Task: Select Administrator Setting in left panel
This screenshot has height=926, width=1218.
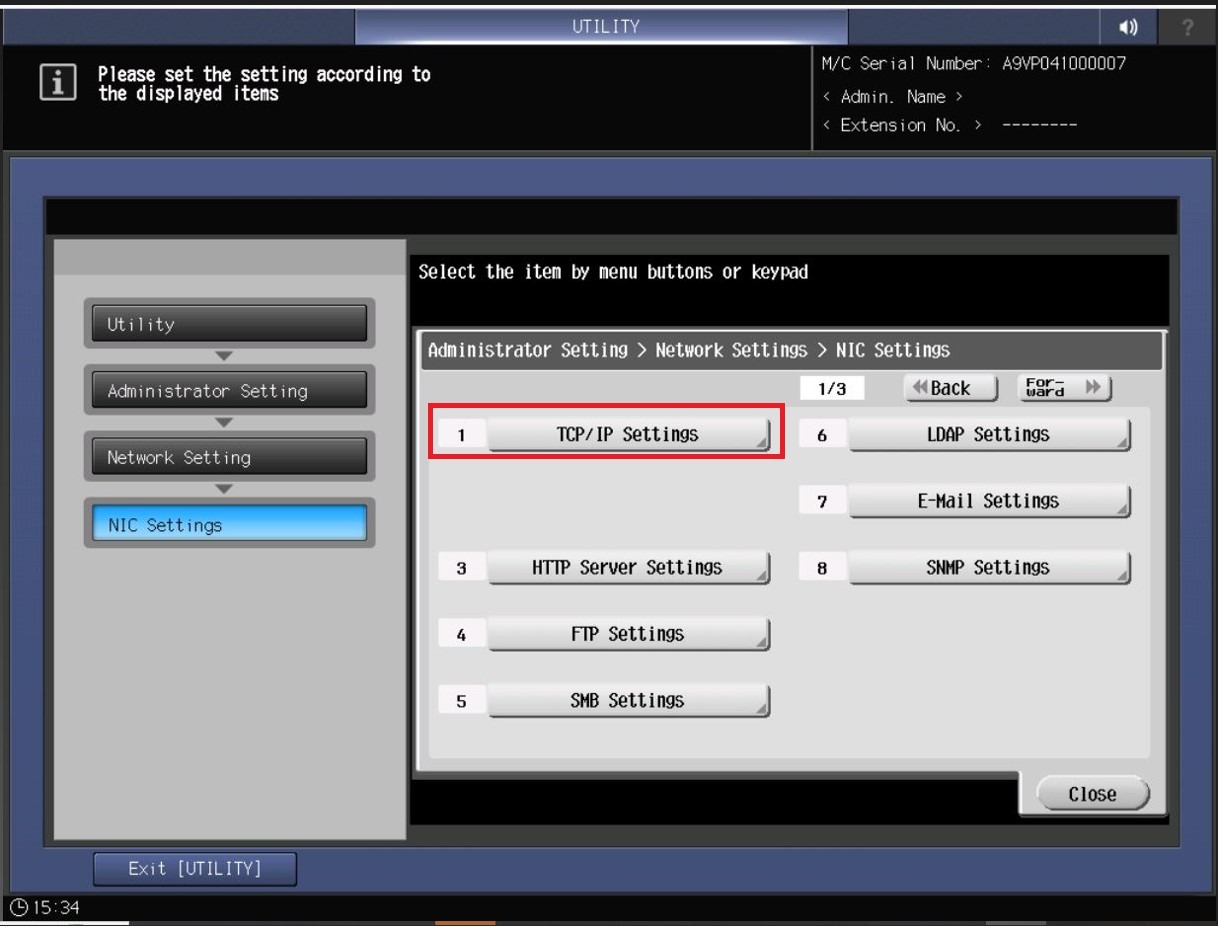Action: coord(229,391)
